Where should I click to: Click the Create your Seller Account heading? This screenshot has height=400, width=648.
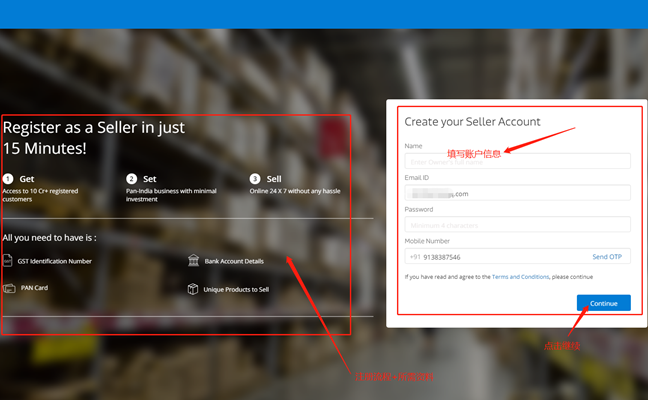coord(472,122)
